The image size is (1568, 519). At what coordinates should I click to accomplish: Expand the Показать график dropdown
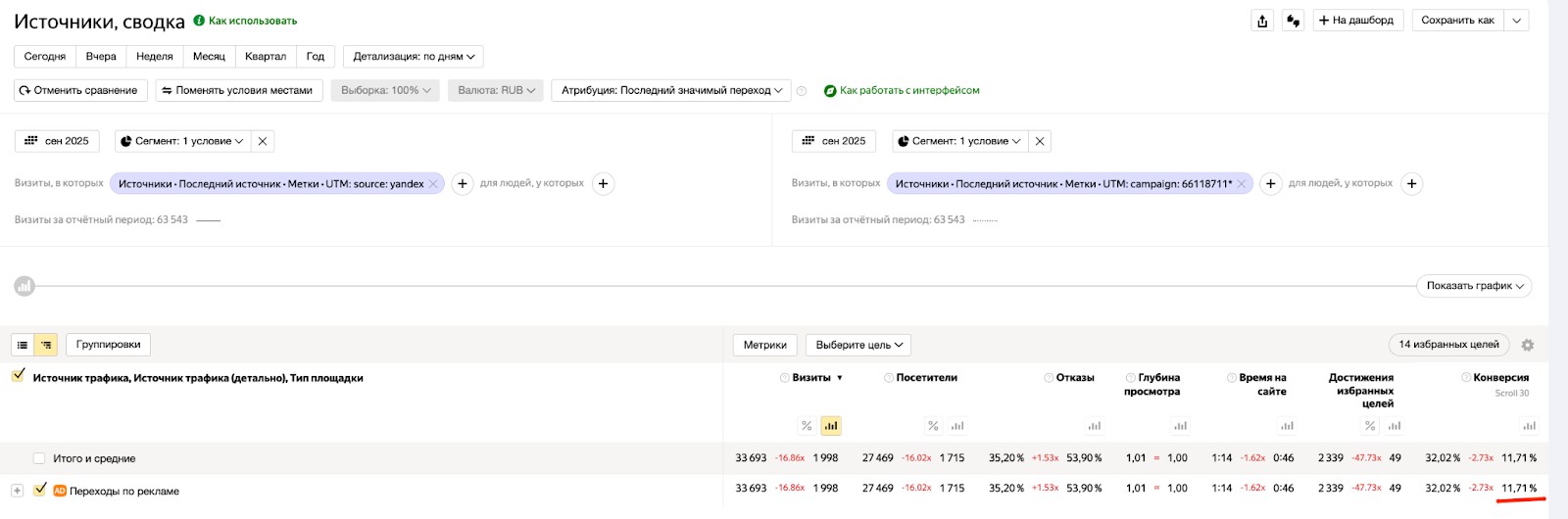[1474, 286]
